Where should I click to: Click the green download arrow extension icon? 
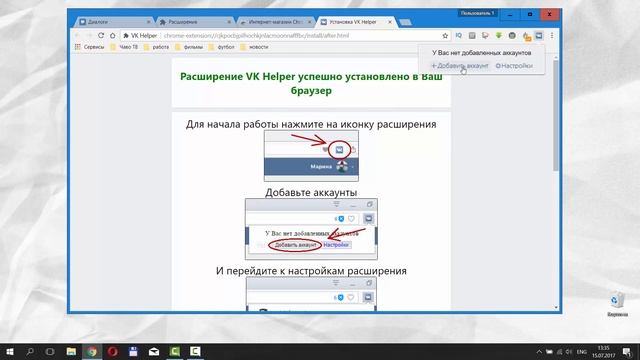[x=499, y=36]
